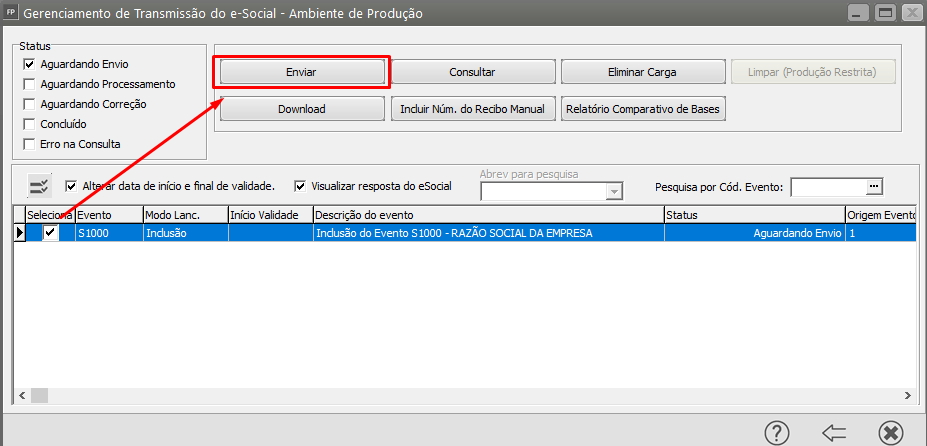
Task: Click the ellipsis button beside event code search
Action: [874, 186]
